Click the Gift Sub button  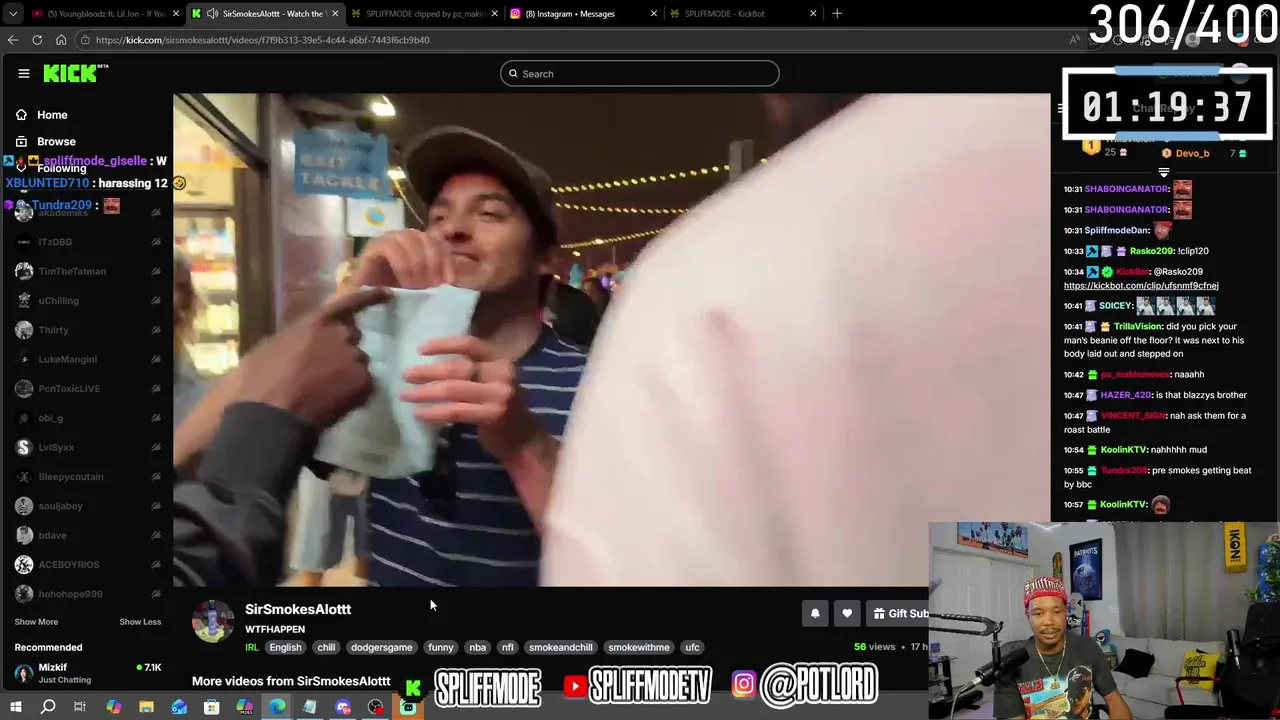coord(899,614)
